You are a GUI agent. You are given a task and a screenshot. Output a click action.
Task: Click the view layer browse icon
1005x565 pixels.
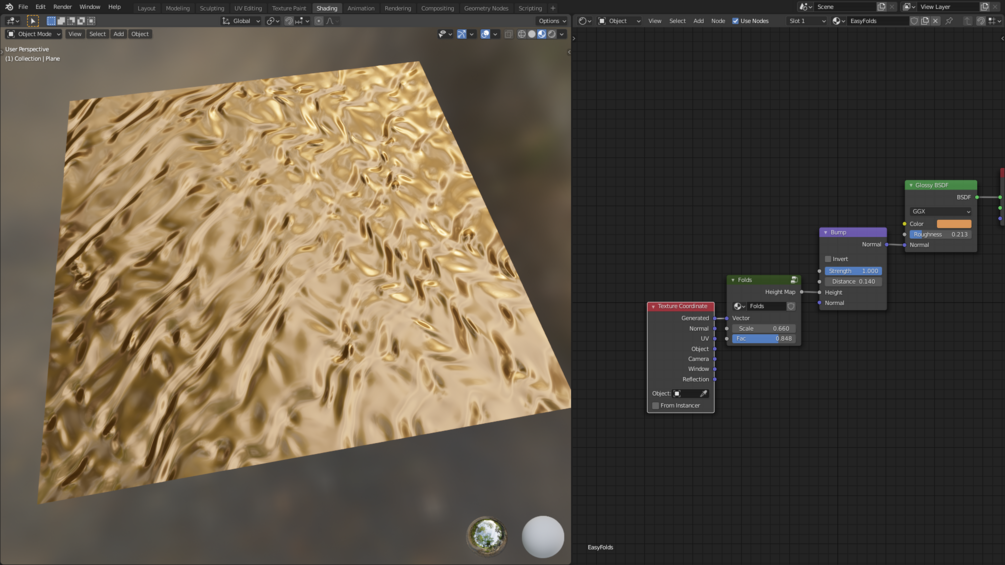coord(908,7)
